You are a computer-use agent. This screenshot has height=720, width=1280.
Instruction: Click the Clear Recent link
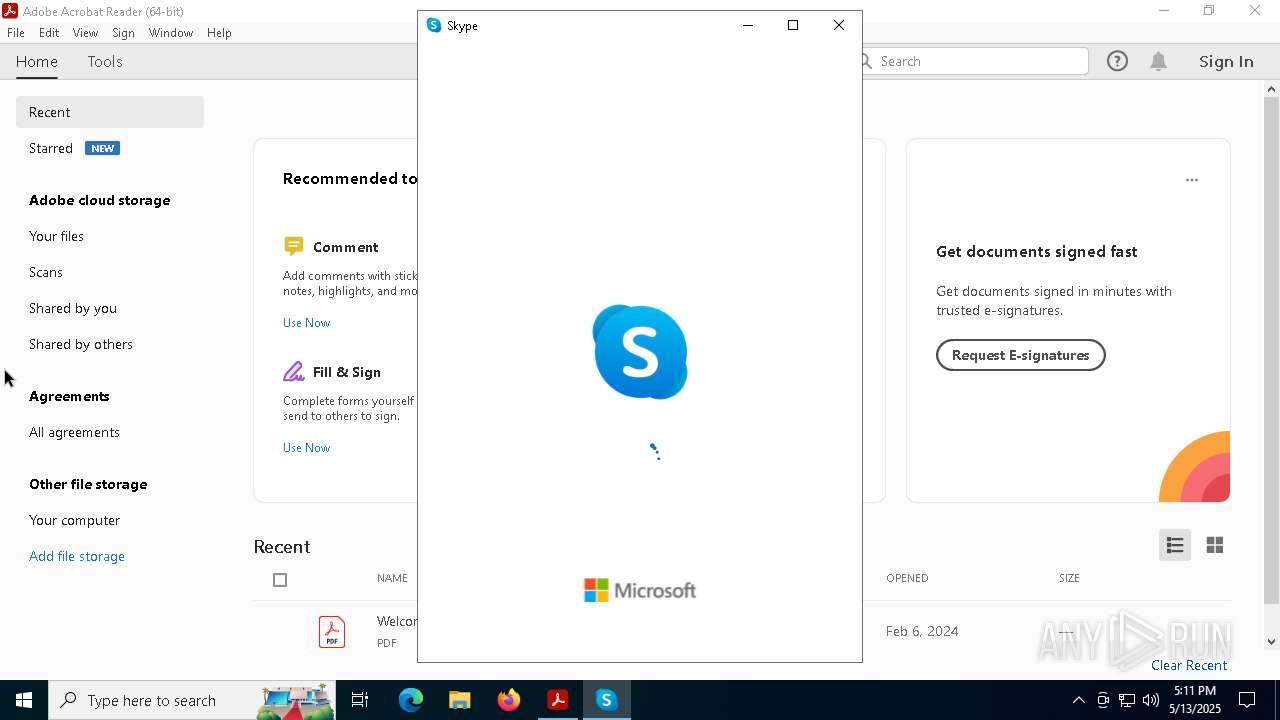tap(1189, 665)
